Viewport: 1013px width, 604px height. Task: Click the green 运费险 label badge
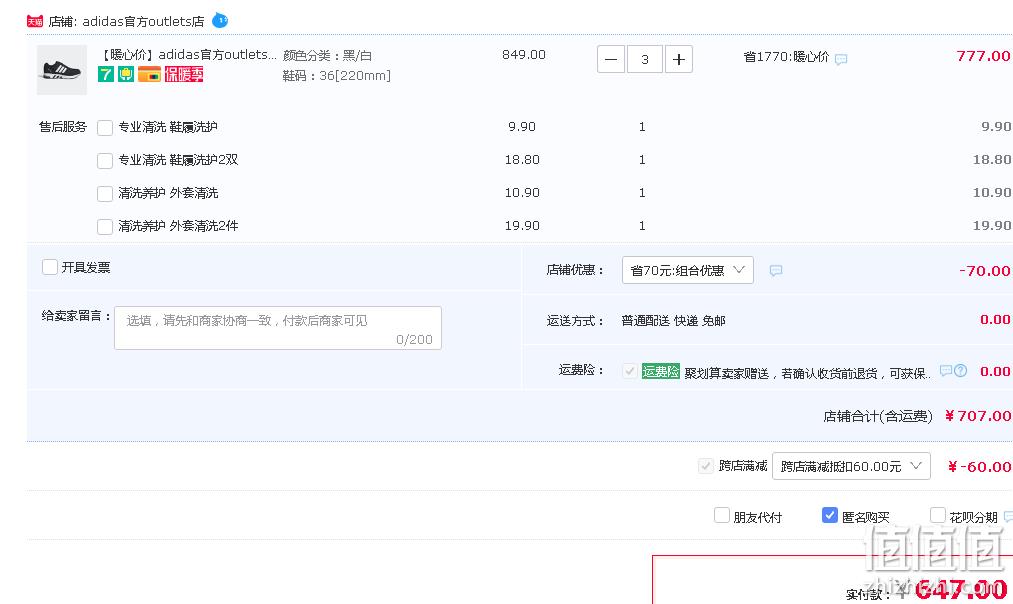(660, 371)
